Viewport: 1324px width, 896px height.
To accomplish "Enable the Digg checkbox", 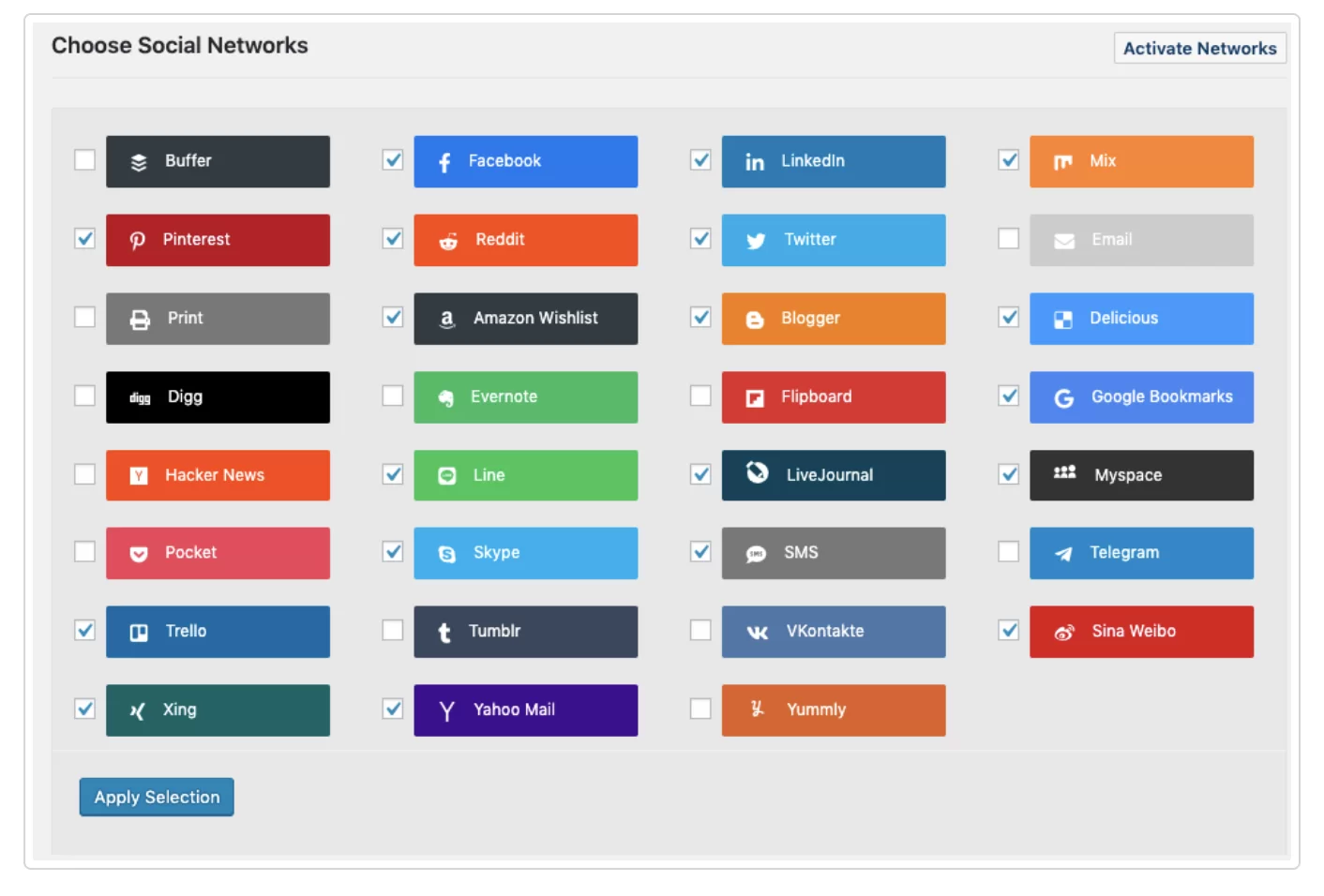I will [85, 396].
